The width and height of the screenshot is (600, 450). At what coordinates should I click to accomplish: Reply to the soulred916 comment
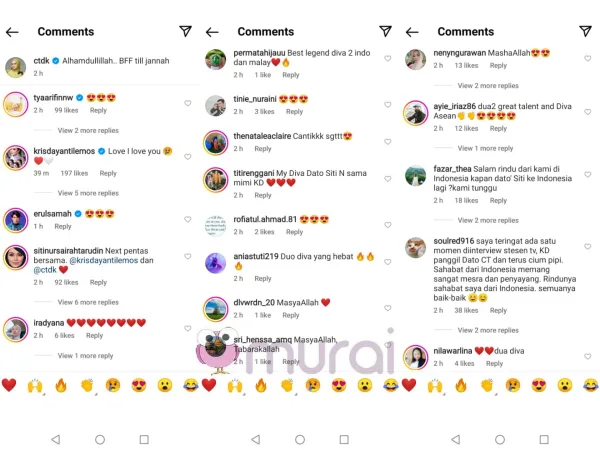(498, 310)
